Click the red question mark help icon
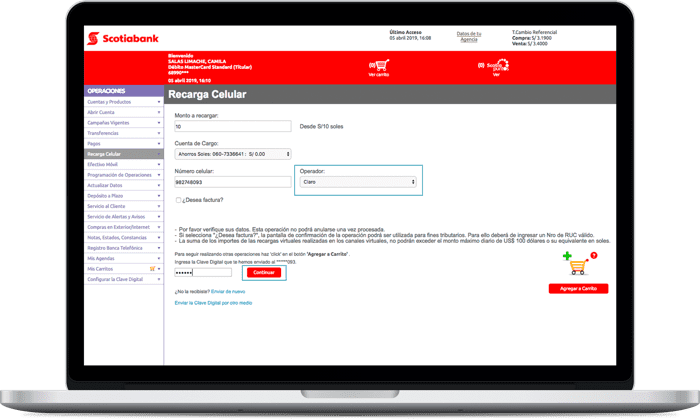 [x=594, y=255]
